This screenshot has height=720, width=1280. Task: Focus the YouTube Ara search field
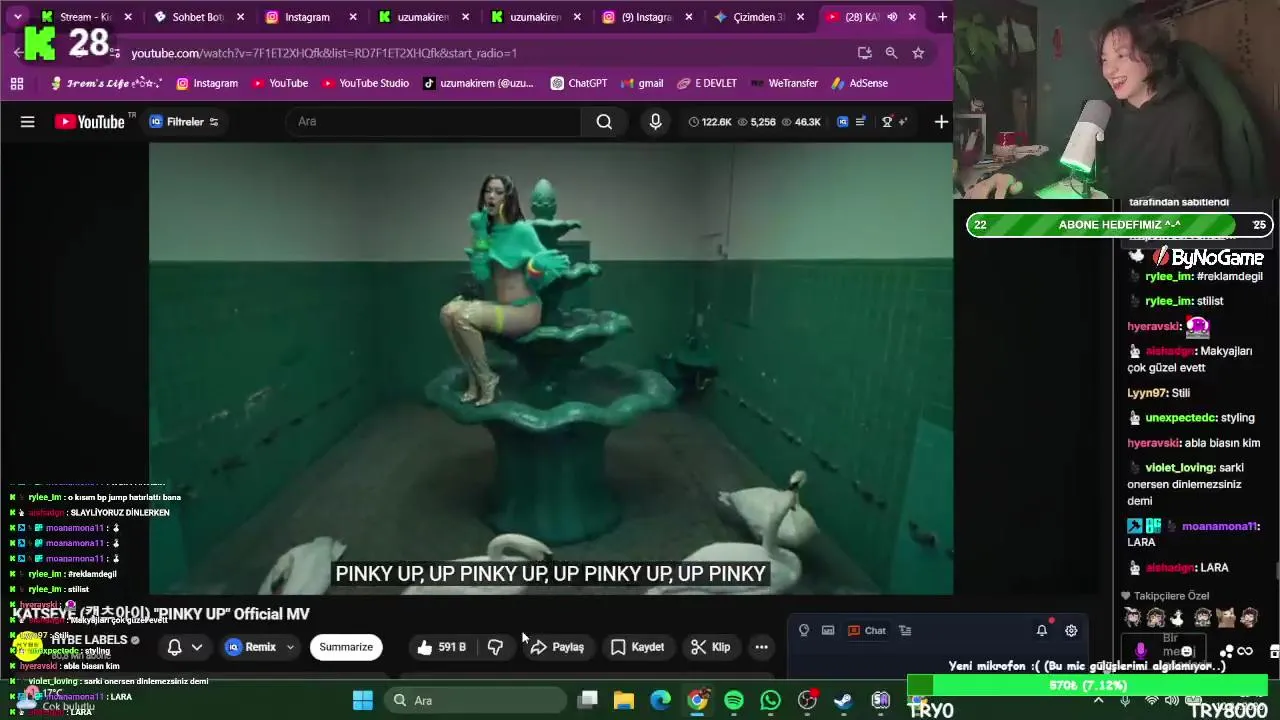coord(434,122)
